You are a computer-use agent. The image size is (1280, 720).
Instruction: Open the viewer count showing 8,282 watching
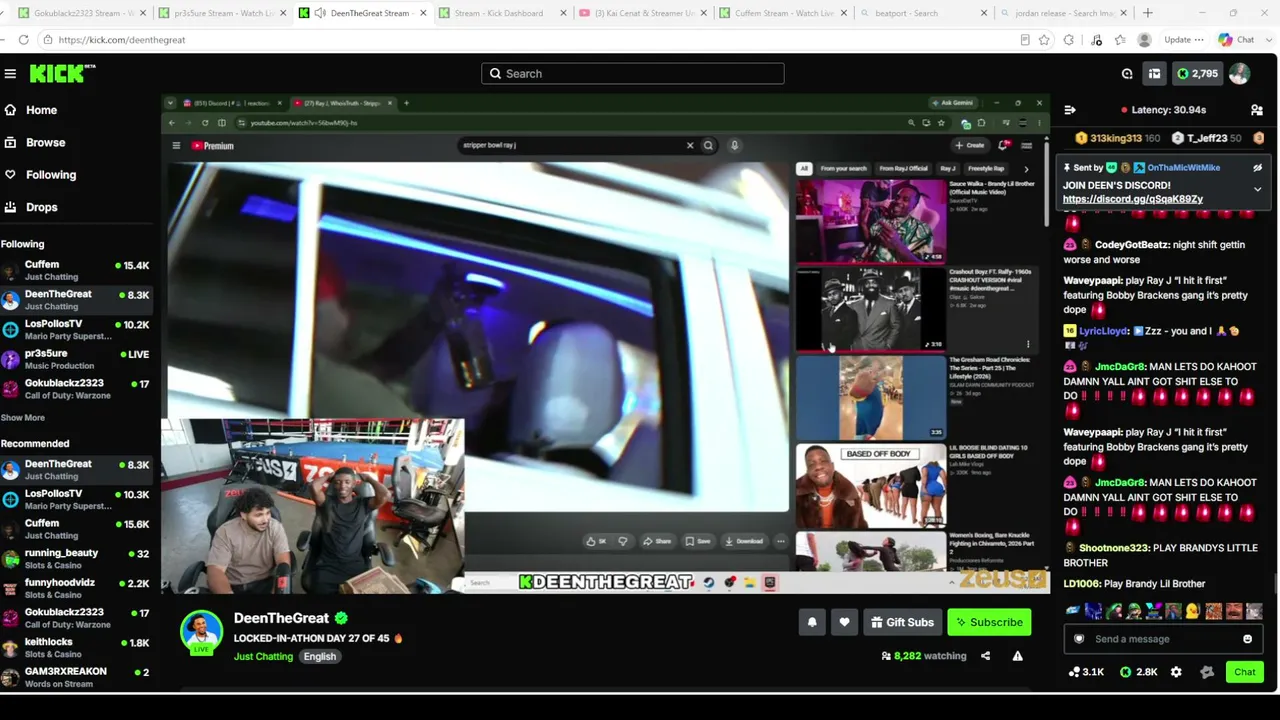tap(923, 656)
